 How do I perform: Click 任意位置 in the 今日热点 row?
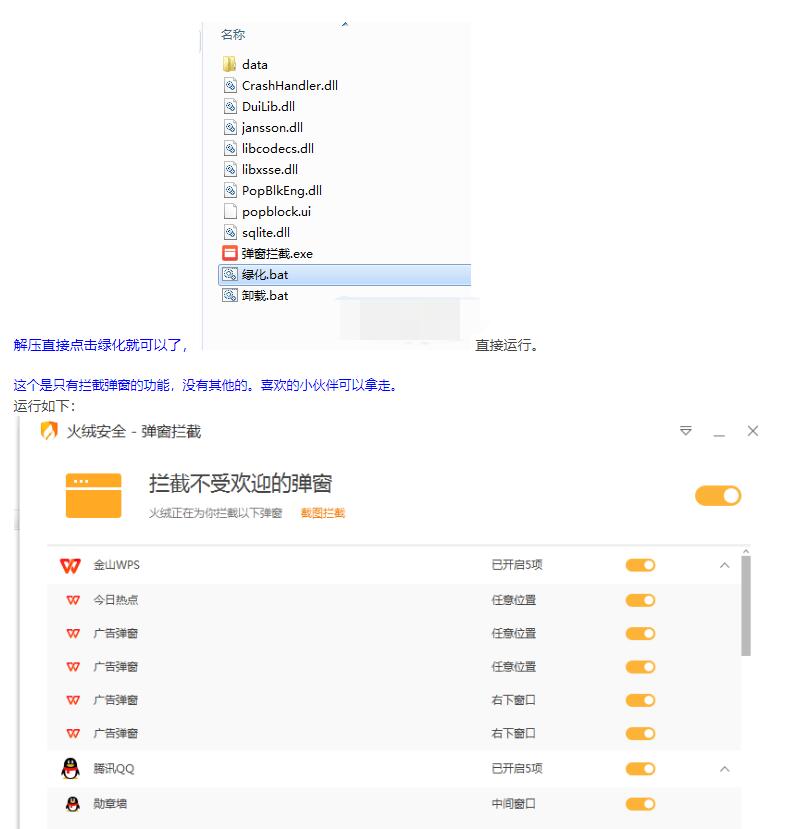(514, 600)
